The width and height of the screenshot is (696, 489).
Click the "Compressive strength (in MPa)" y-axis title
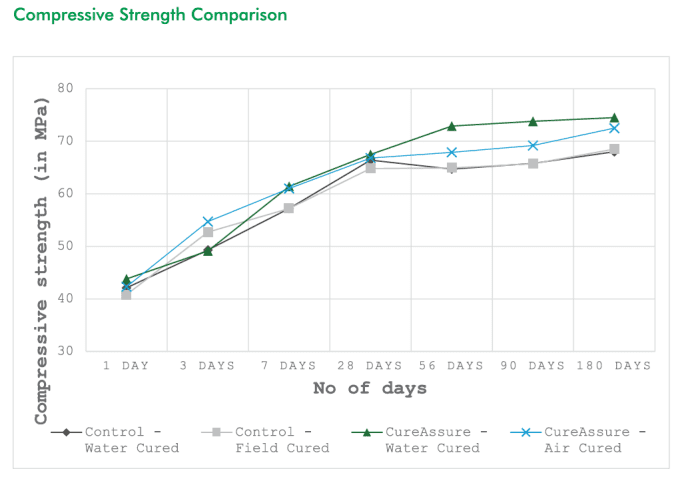click(42, 260)
